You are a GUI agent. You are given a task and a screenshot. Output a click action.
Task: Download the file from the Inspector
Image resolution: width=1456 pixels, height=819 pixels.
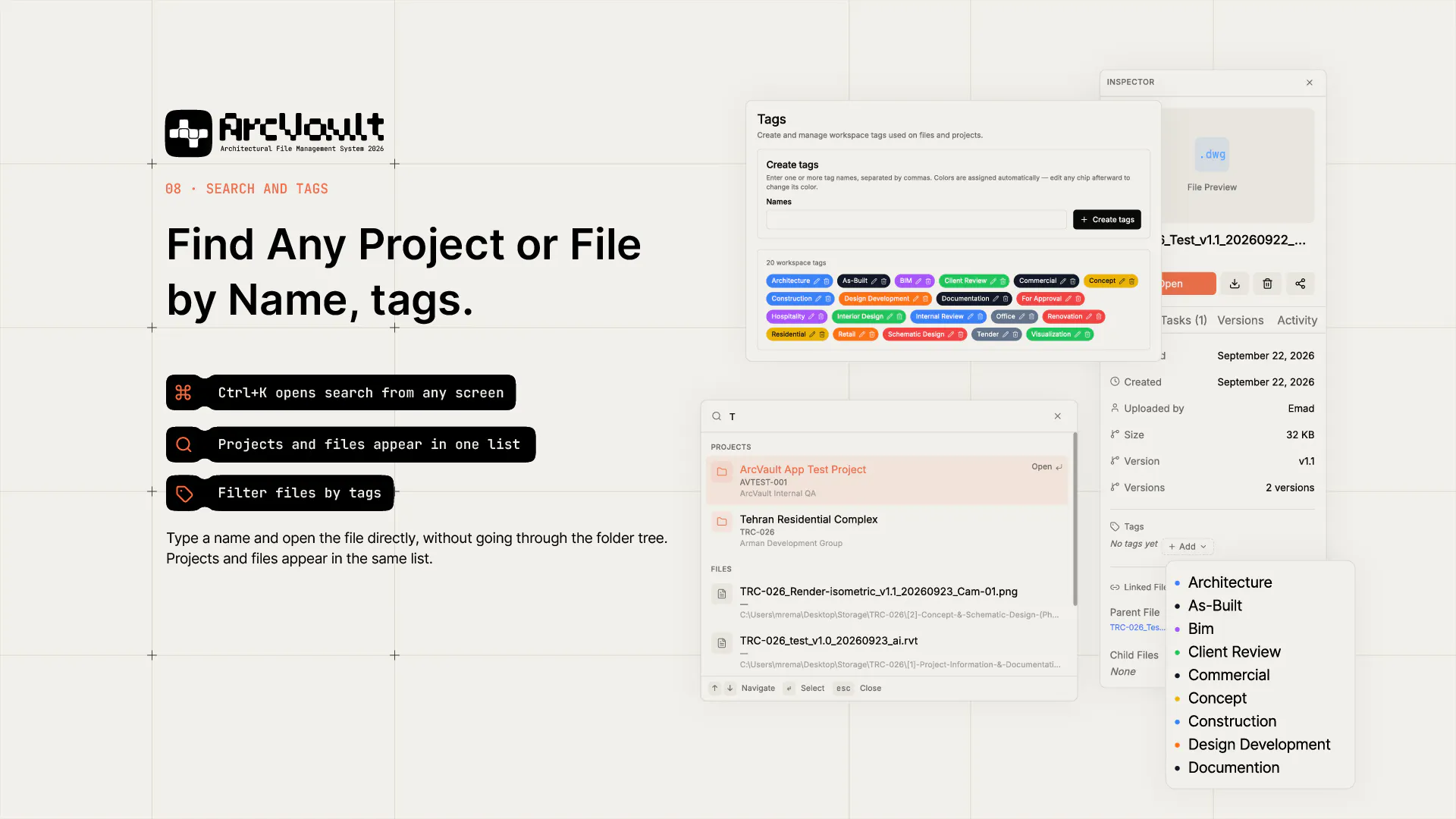coord(1235,284)
